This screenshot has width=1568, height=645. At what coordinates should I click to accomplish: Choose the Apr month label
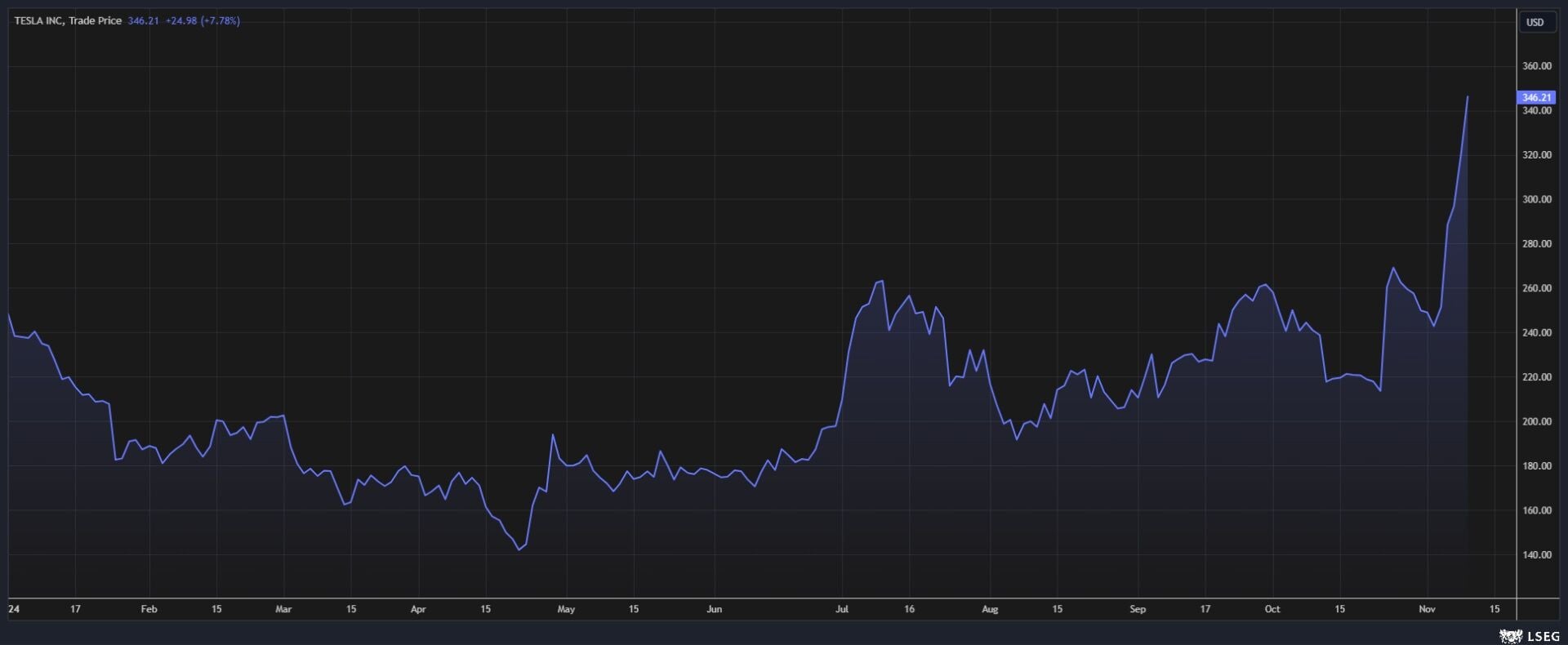pos(418,609)
